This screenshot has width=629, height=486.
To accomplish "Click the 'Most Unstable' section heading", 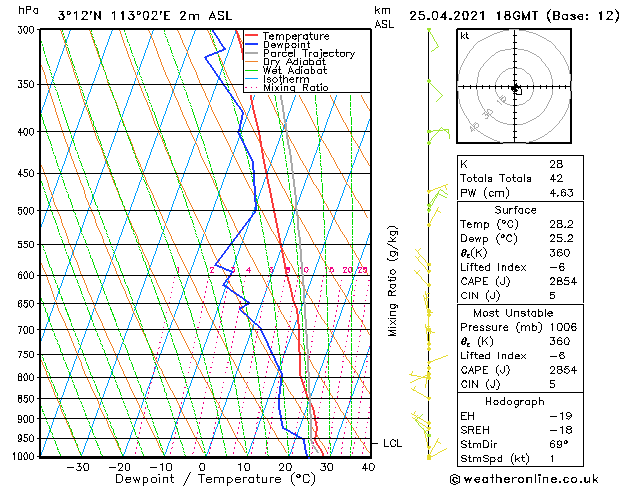I will 513,313.
